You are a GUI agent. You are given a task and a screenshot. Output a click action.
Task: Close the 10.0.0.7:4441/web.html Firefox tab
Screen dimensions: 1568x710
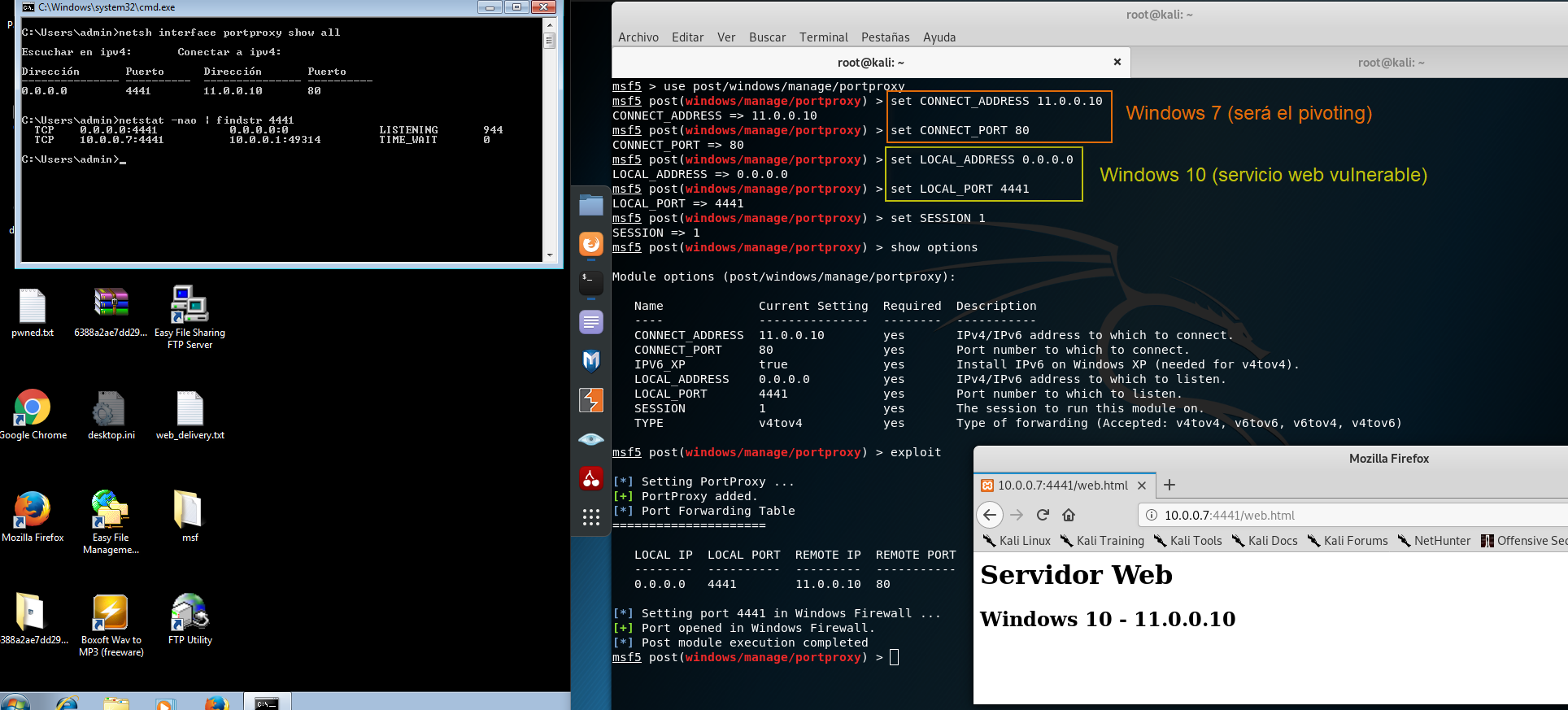1142,486
